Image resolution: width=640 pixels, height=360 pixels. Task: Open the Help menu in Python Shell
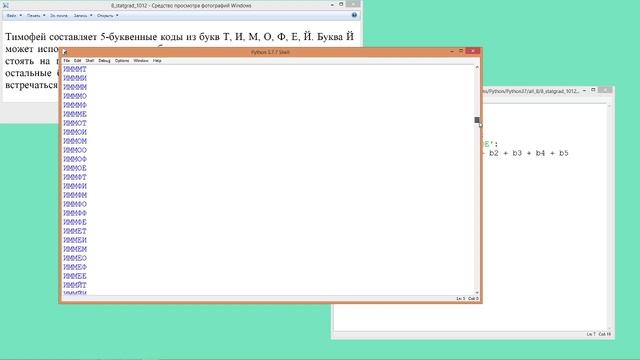(x=157, y=60)
